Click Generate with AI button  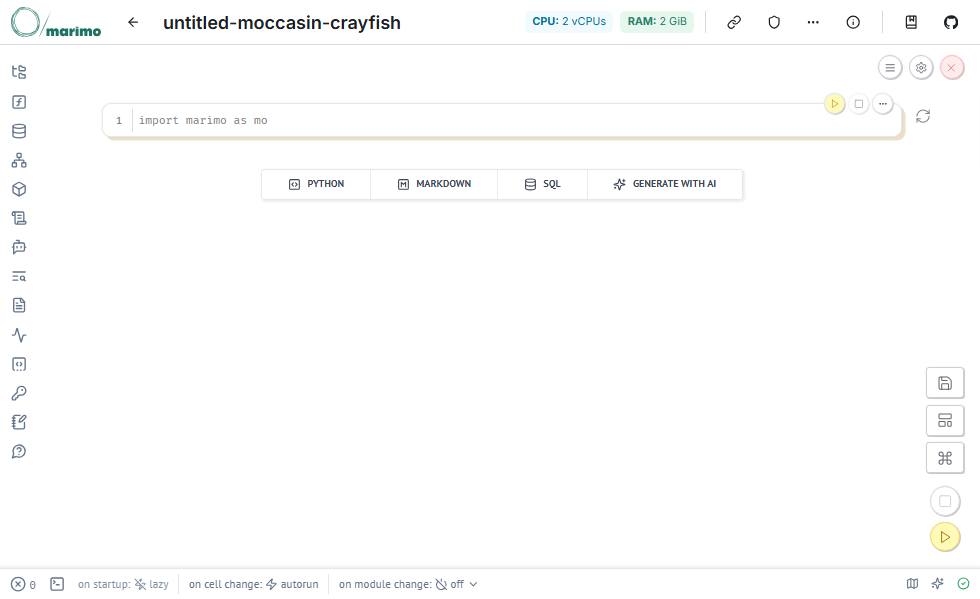pos(665,184)
